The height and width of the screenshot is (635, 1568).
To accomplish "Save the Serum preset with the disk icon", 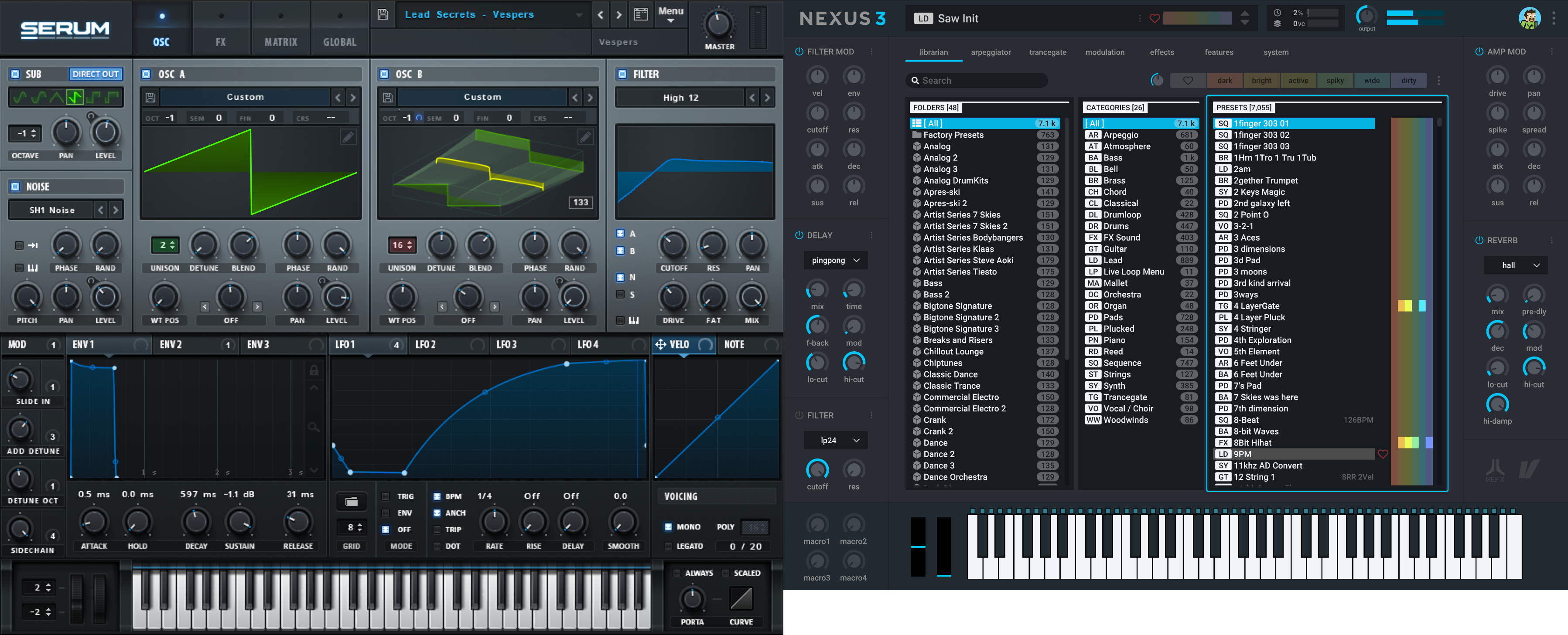I will pos(383,14).
